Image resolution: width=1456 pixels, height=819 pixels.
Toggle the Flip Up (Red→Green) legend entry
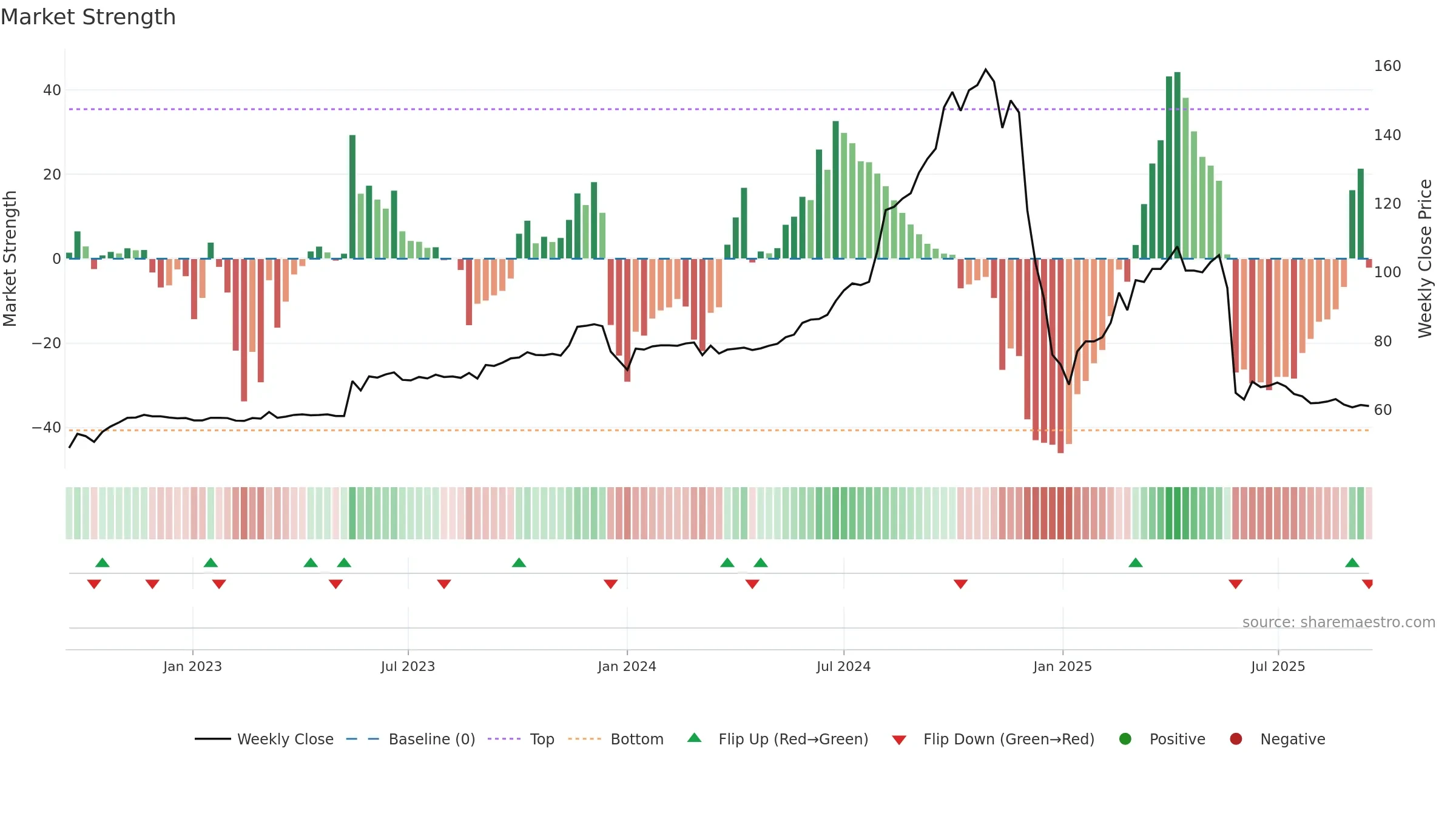click(778, 739)
